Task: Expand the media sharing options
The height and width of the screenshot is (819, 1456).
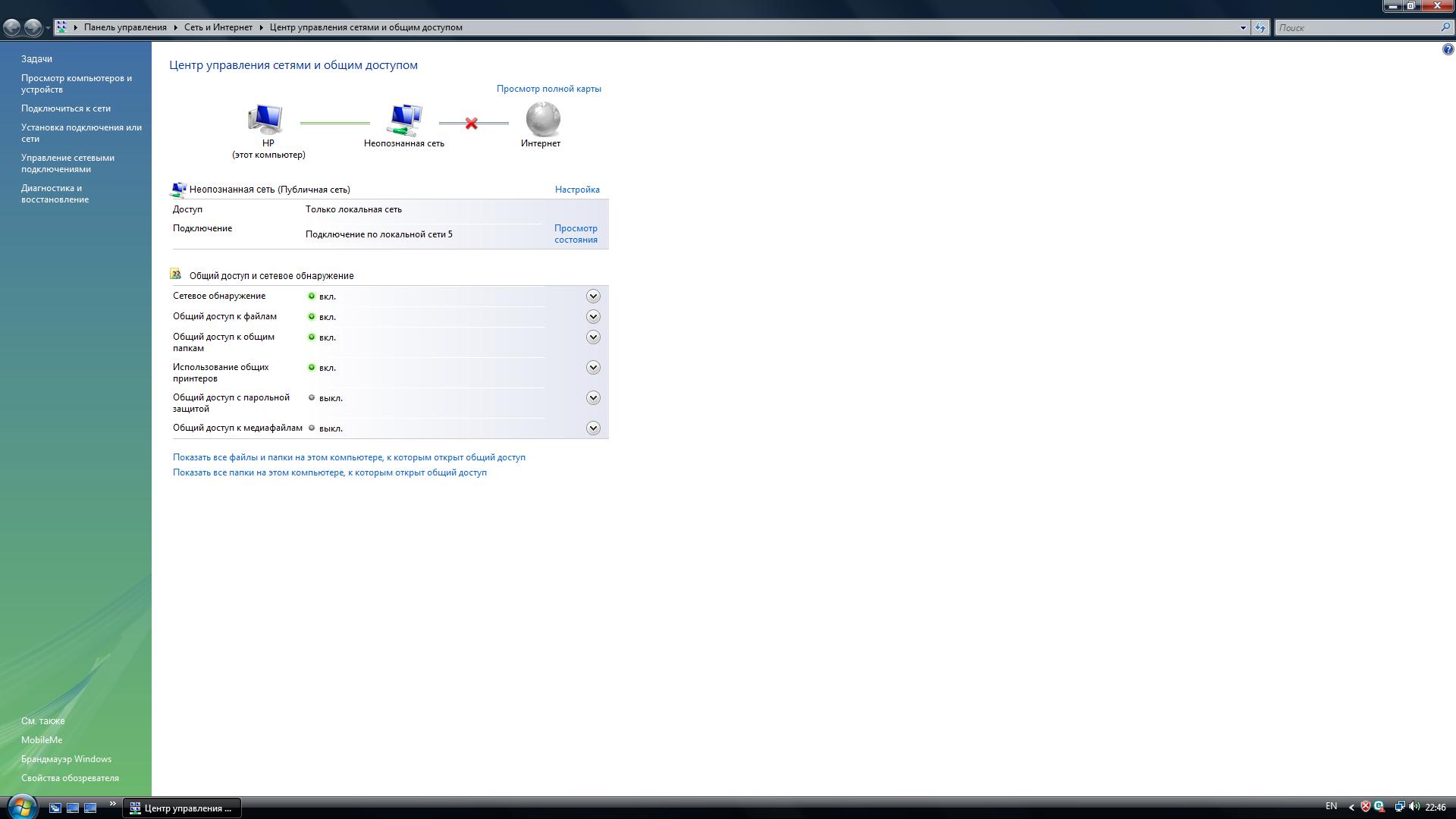Action: pyautogui.click(x=593, y=428)
